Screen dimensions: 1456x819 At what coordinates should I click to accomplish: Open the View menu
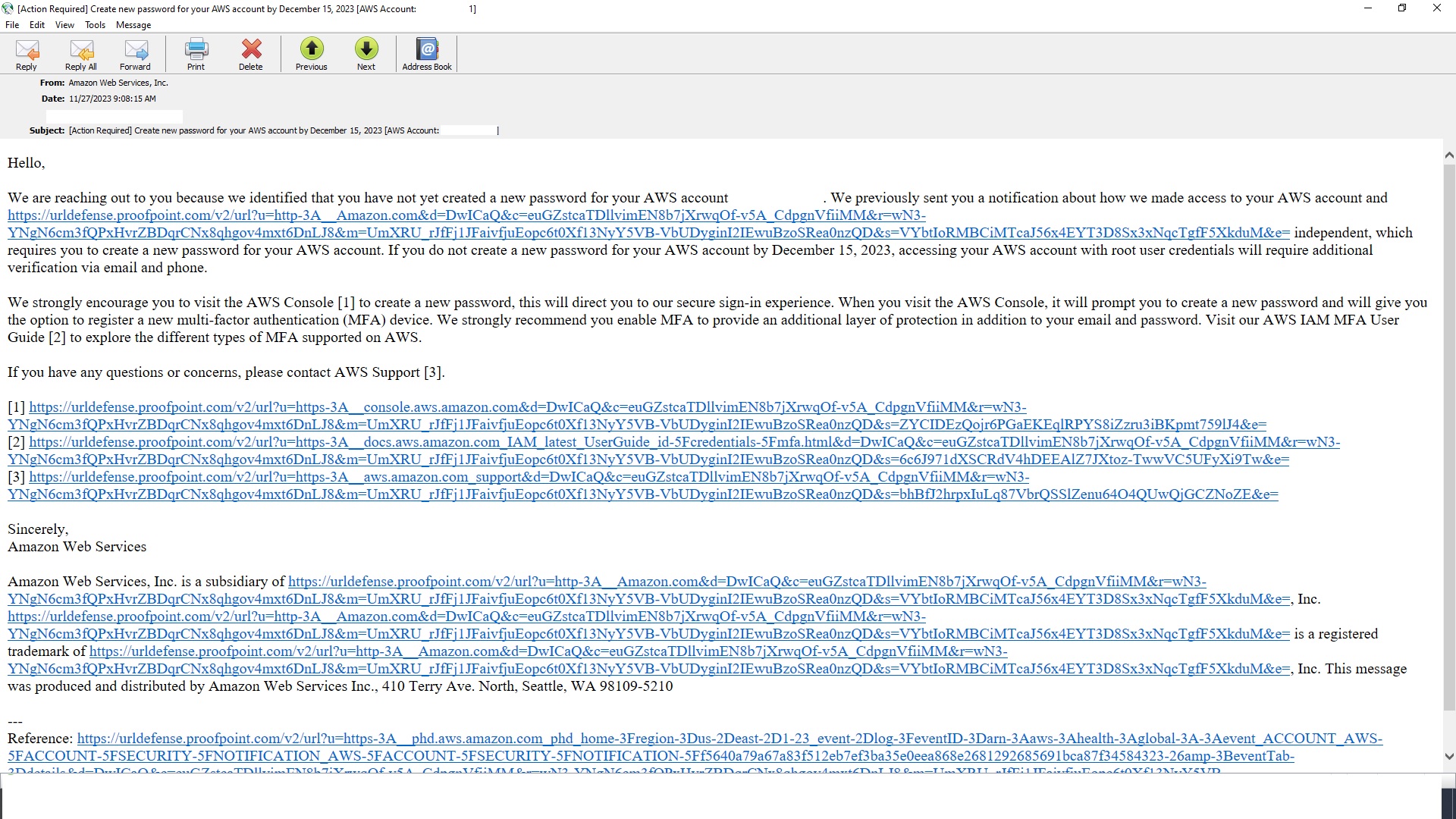pyautogui.click(x=64, y=25)
